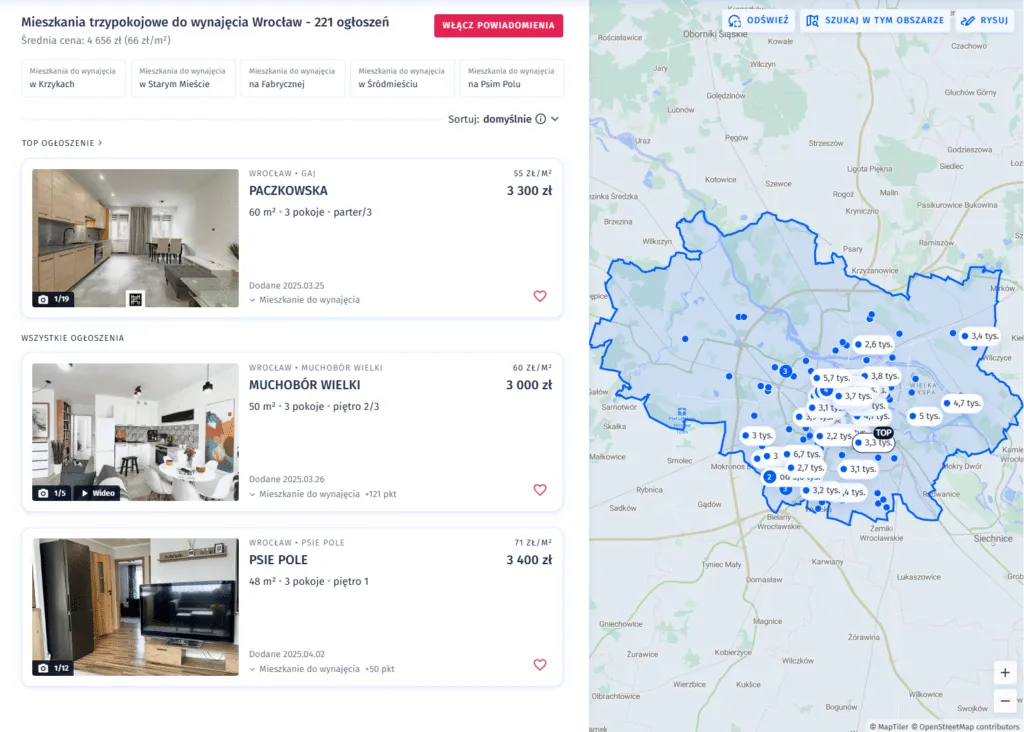Expand the Sortuj domyślnie dropdown
1024x732 pixels.
click(504, 119)
